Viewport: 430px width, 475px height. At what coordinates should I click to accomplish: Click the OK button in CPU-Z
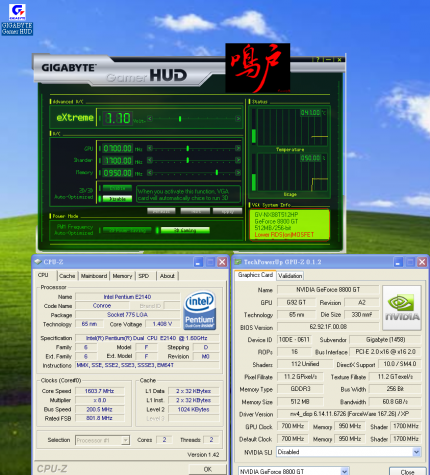(208, 469)
